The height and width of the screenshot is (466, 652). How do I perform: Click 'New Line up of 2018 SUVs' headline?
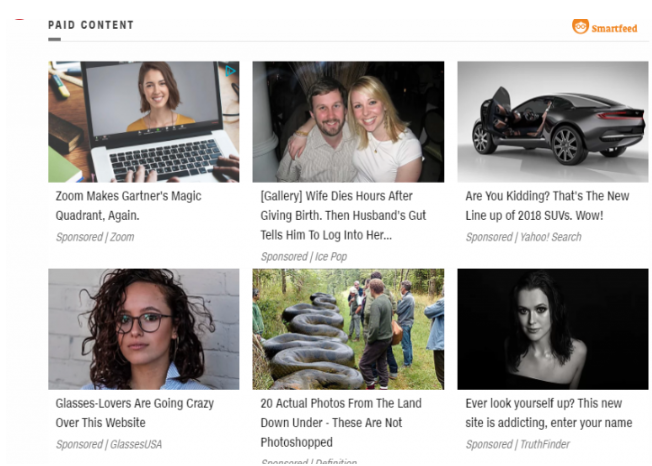[x=547, y=205]
